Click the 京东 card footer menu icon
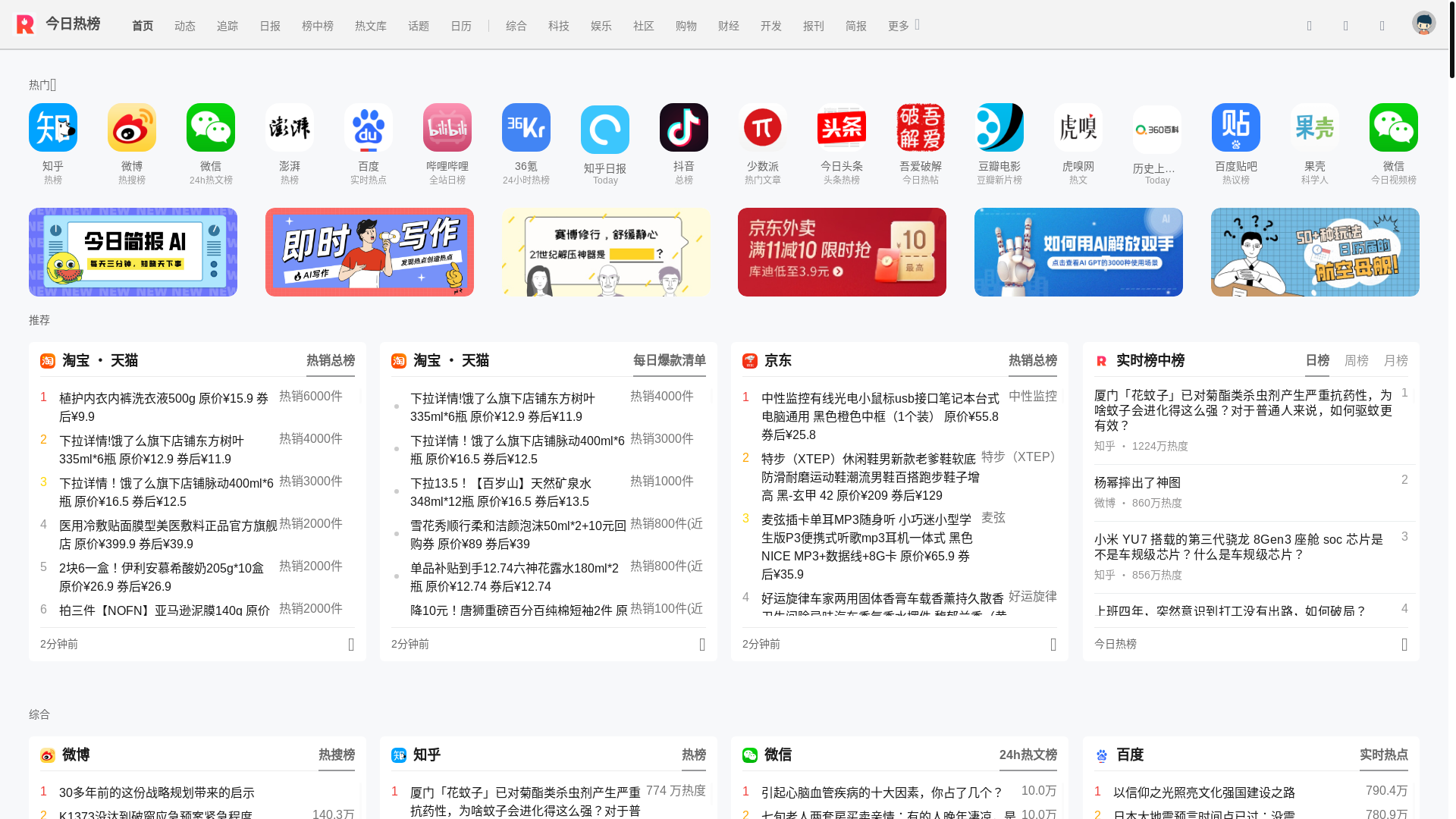Image resolution: width=1456 pixels, height=819 pixels. (1053, 645)
